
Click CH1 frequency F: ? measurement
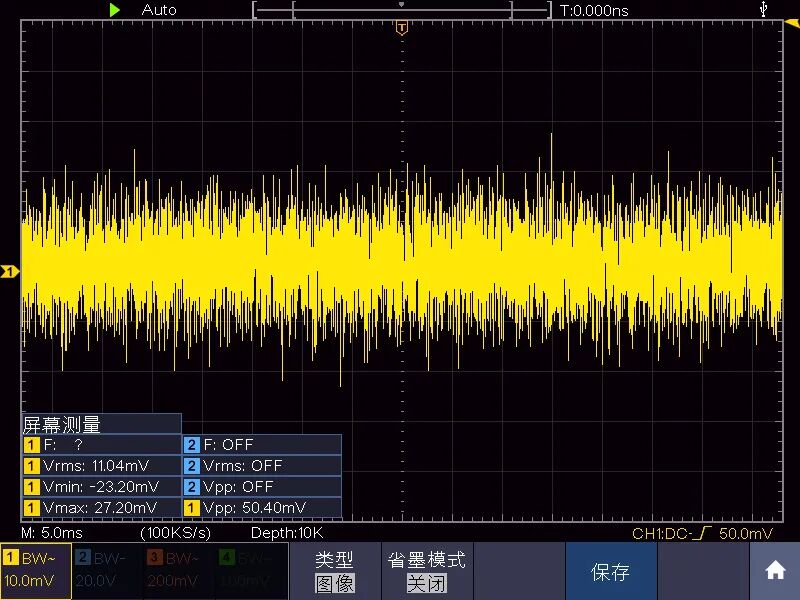click(102, 444)
